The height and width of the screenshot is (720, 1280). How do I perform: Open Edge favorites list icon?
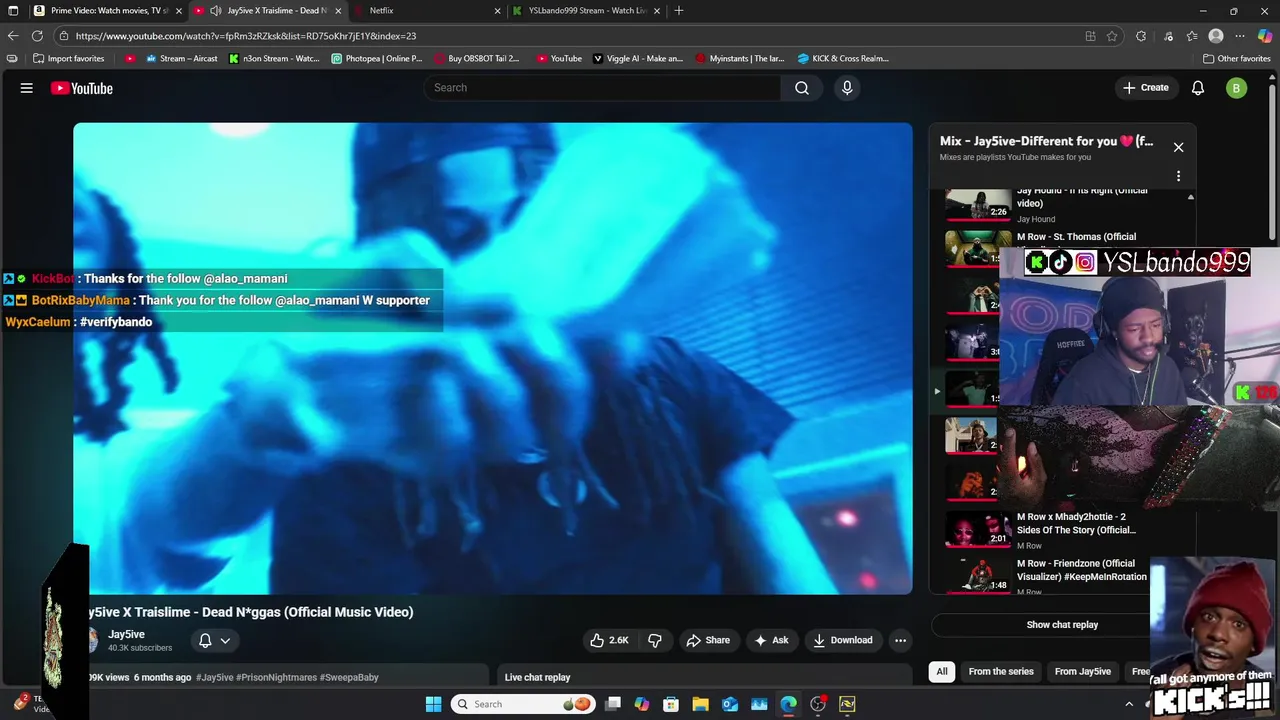point(1192,36)
